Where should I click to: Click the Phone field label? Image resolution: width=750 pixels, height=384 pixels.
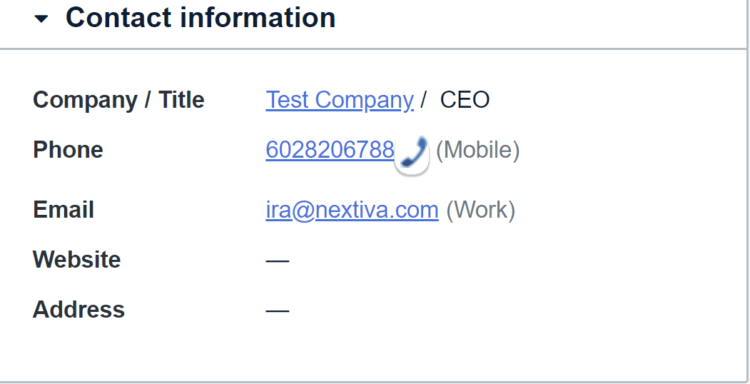(68, 150)
